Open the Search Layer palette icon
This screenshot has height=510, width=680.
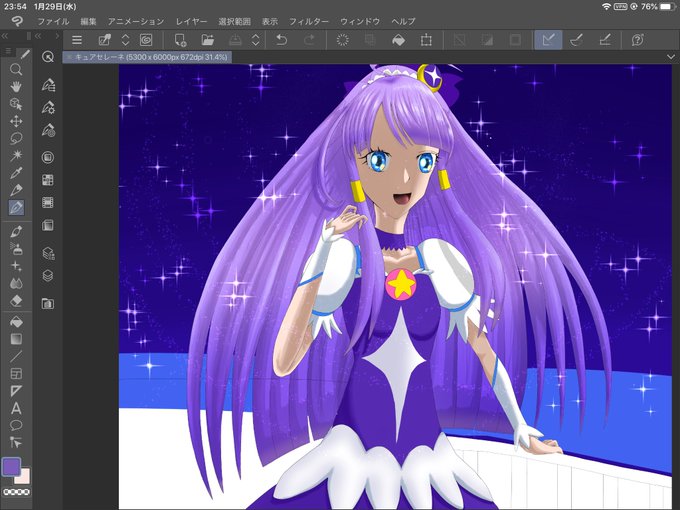48,253
